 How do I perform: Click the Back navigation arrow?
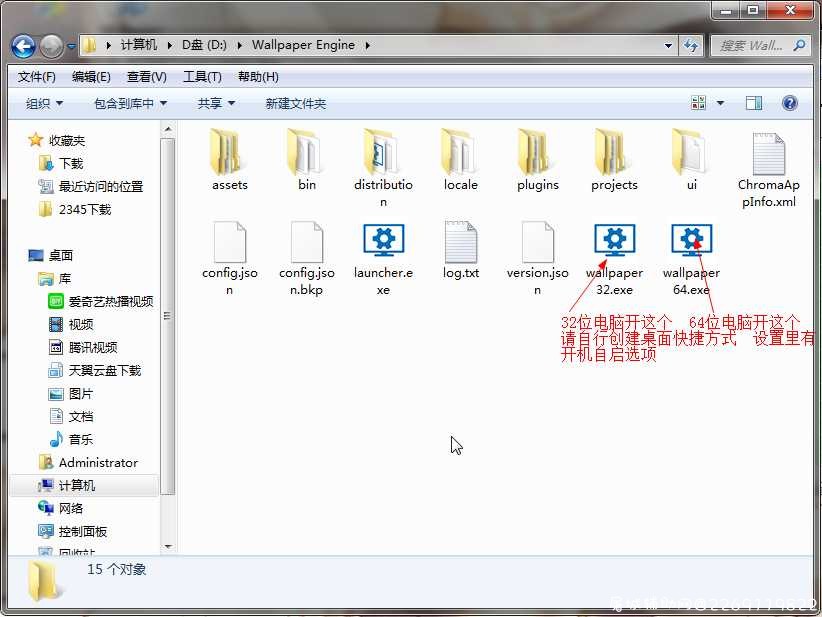tap(24, 46)
